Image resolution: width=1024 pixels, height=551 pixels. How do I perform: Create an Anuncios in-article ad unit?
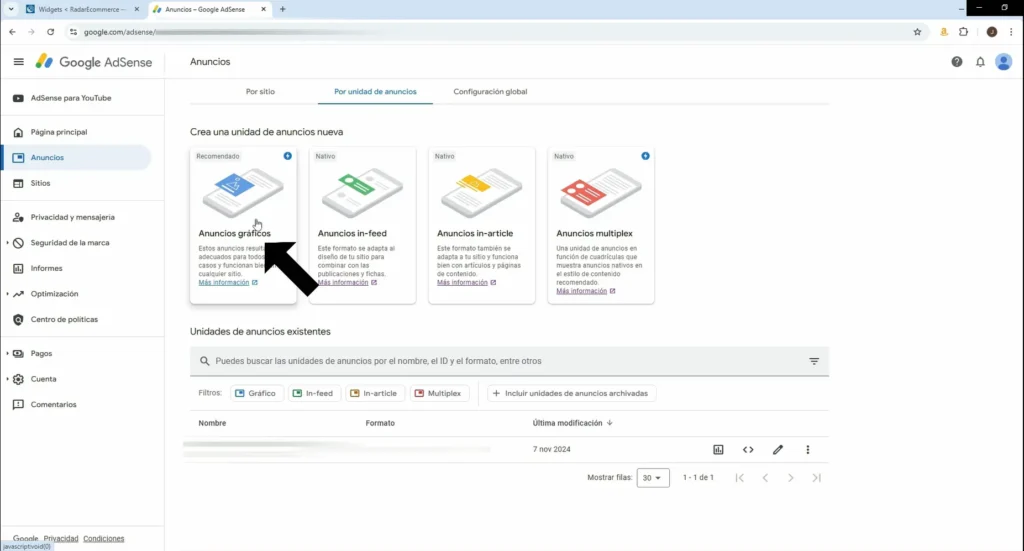pyautogui.click(x=481, y=225)
